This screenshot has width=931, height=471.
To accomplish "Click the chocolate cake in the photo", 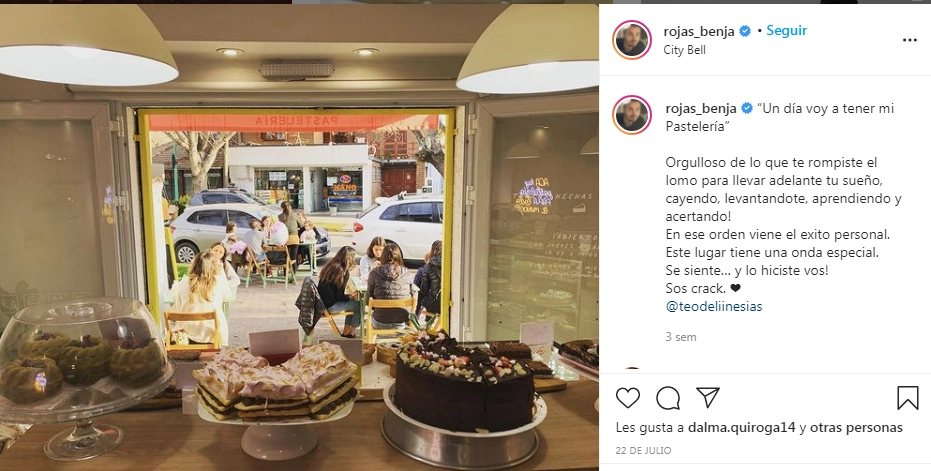I will [465, 383].
